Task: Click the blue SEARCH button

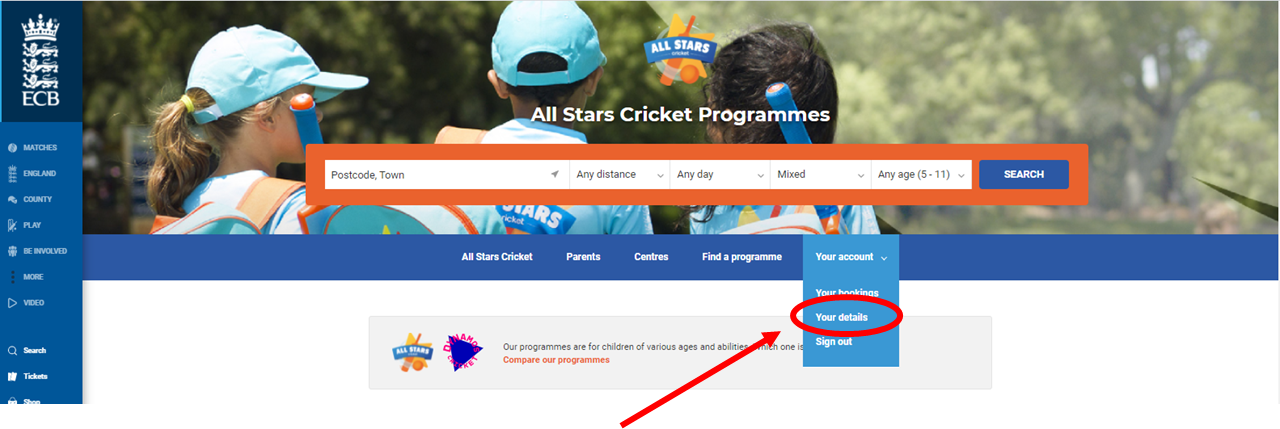Action: pyautogui.click(x=1024, y=174)
